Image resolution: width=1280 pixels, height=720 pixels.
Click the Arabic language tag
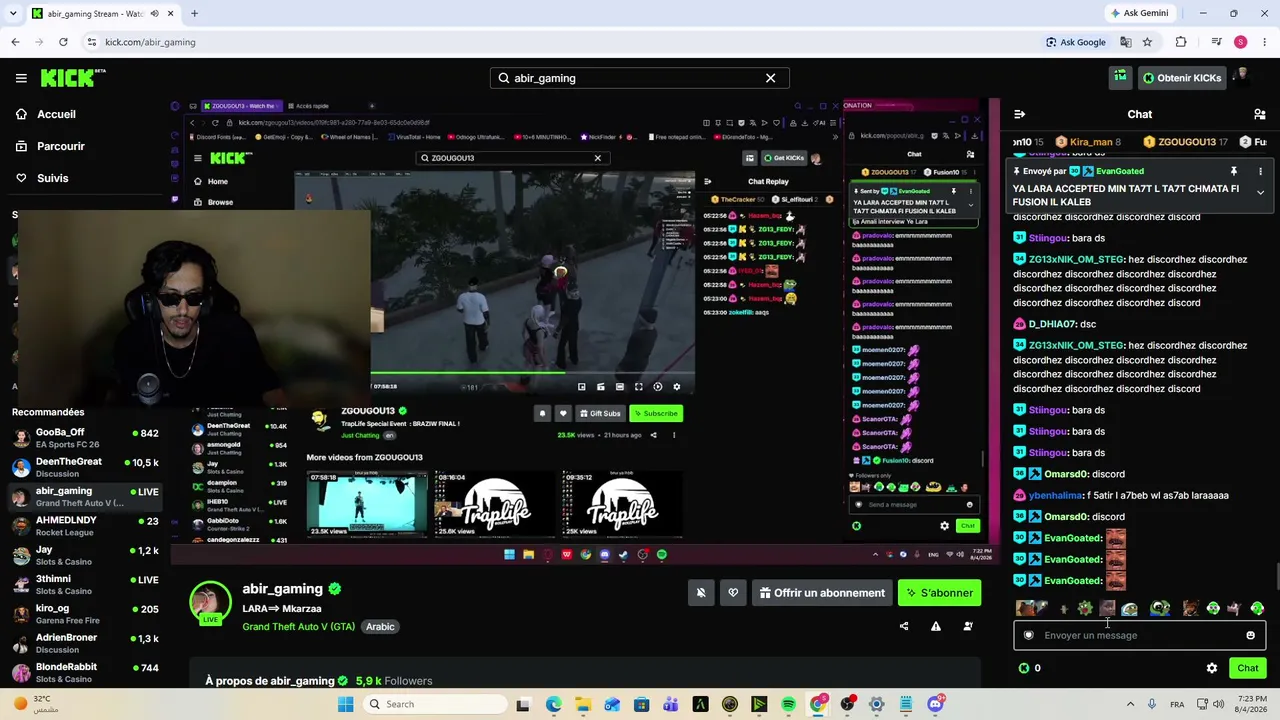(x=380, y=627)
